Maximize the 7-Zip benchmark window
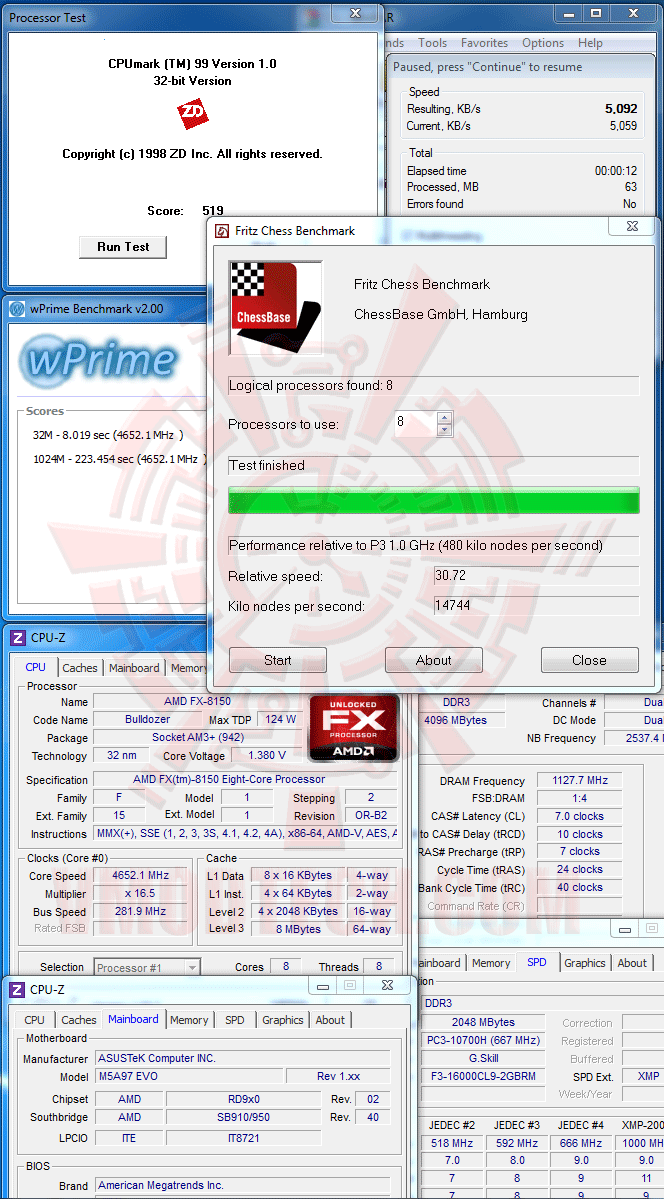The height and width of the screenshot is (1199, 664). [596, 13]
